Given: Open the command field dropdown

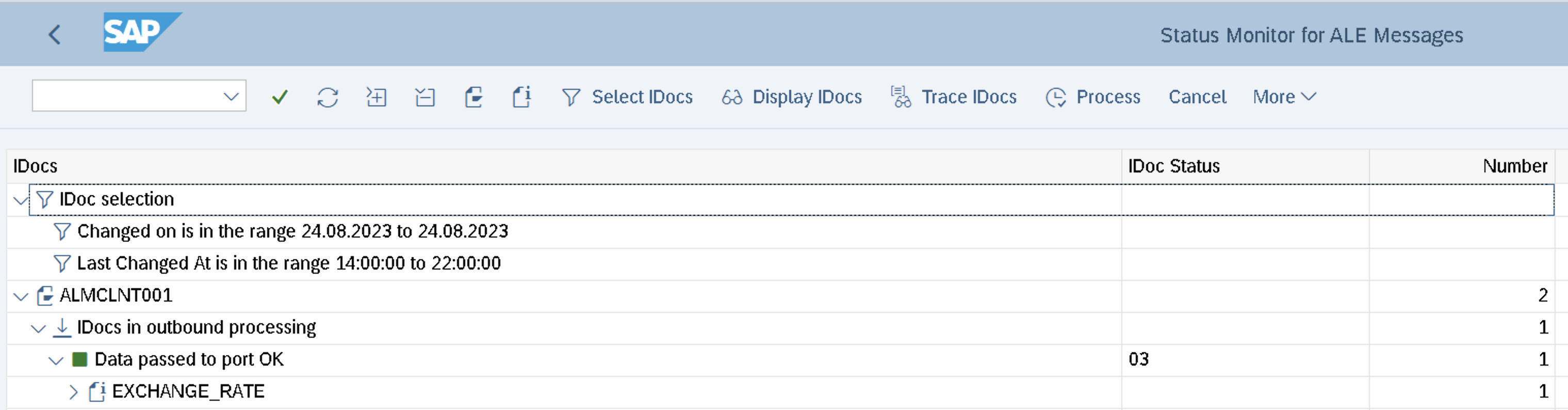Looking at the screenshot, I should tap(231, 96).
